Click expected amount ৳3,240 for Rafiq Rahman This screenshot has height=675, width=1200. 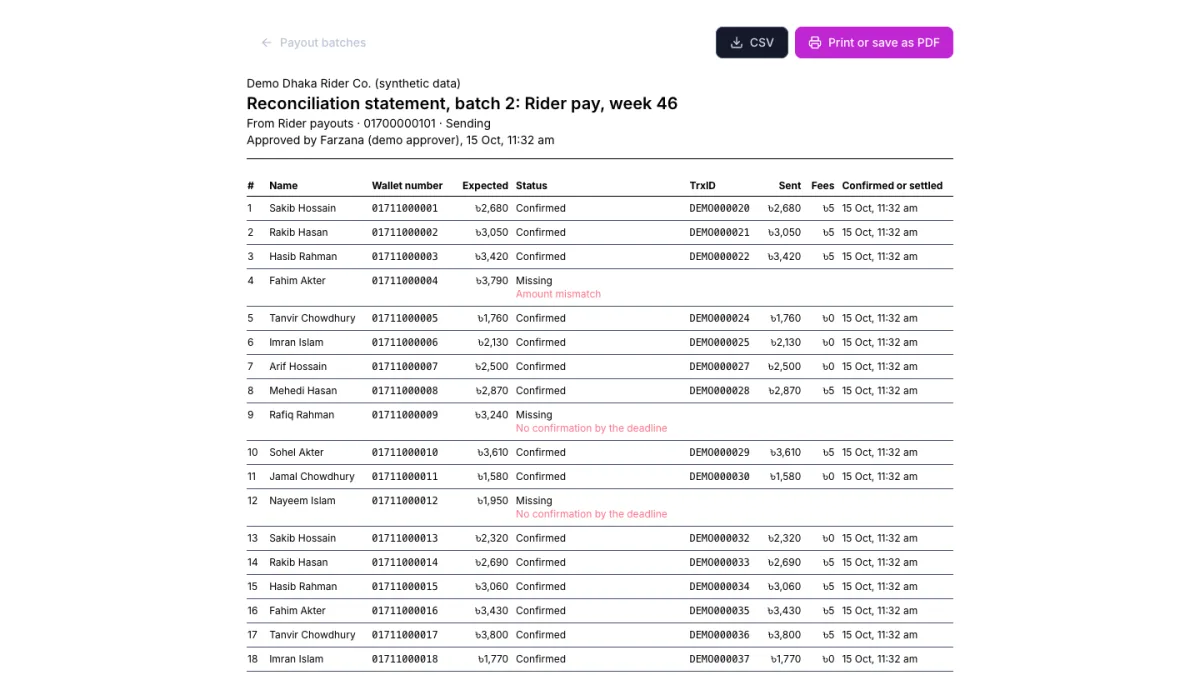tap(492, 415)
